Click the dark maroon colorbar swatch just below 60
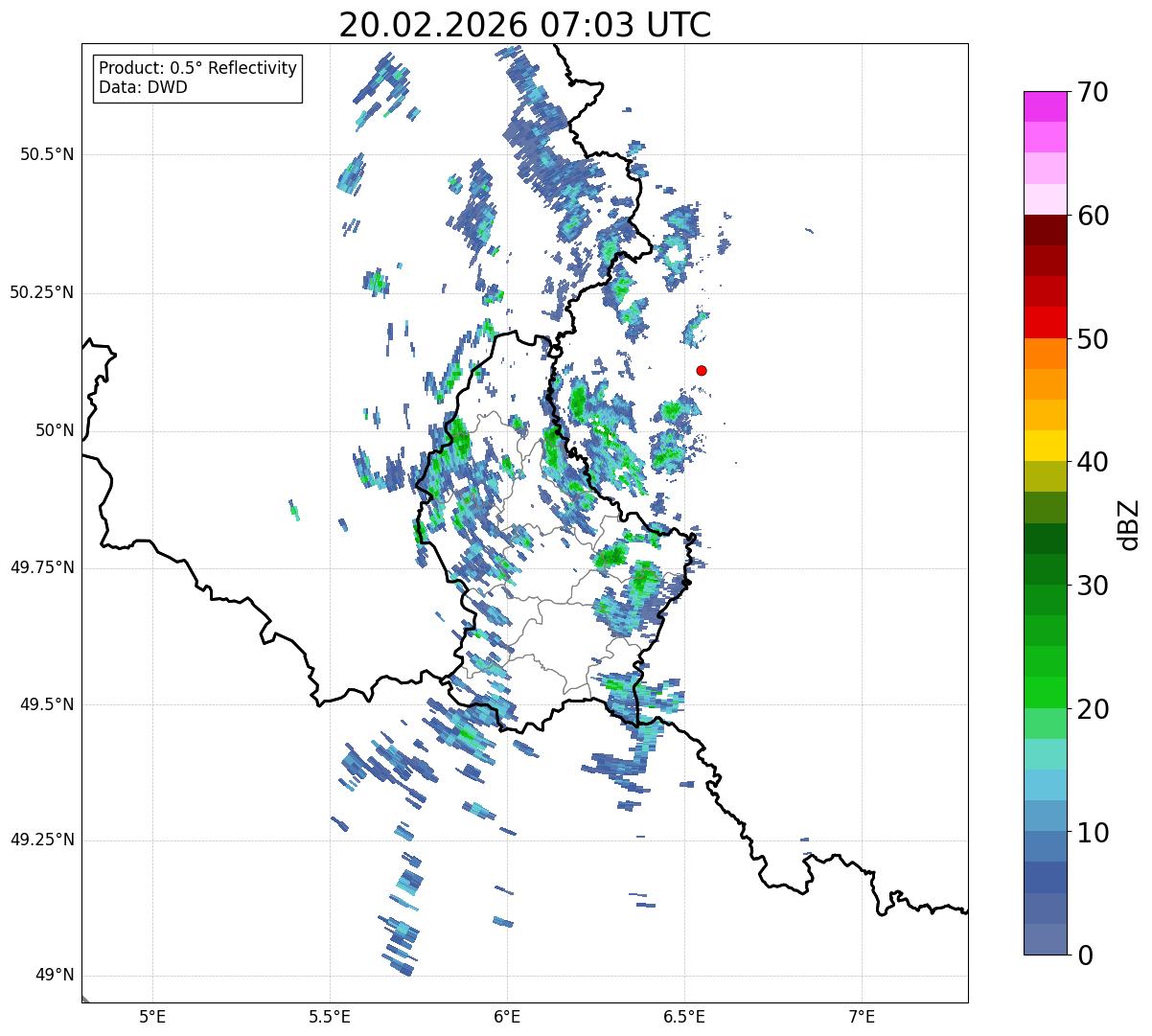 click(1045, 230)
